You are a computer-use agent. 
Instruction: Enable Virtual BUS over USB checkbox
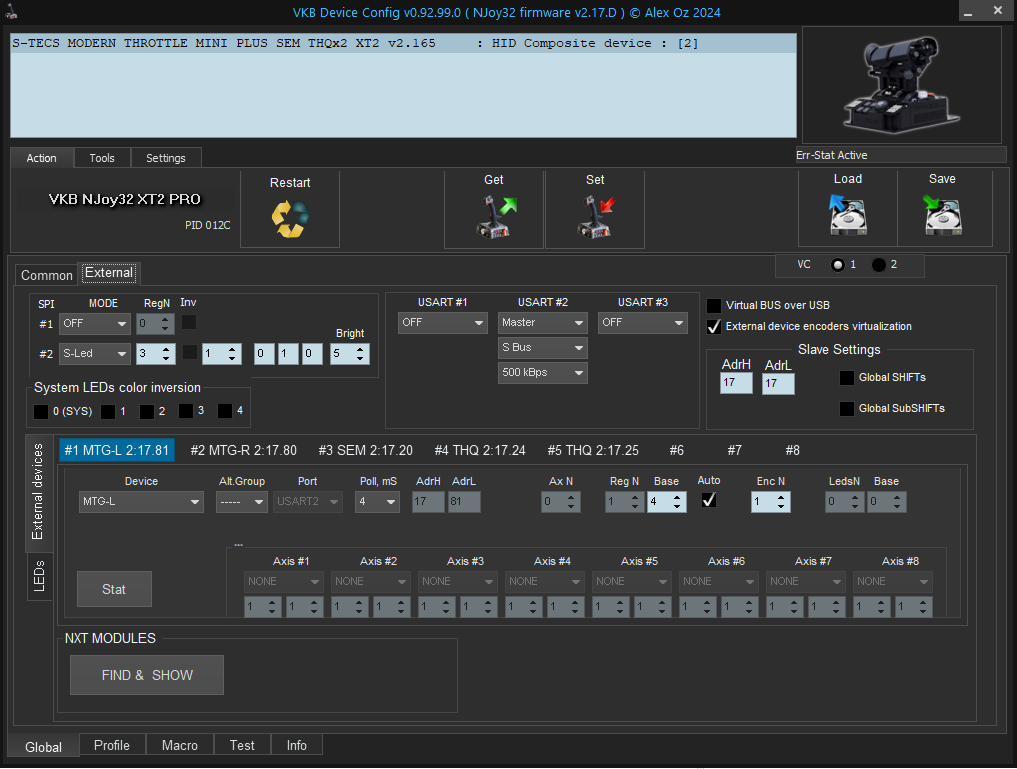pyautogui.click(x=714, y=306)
